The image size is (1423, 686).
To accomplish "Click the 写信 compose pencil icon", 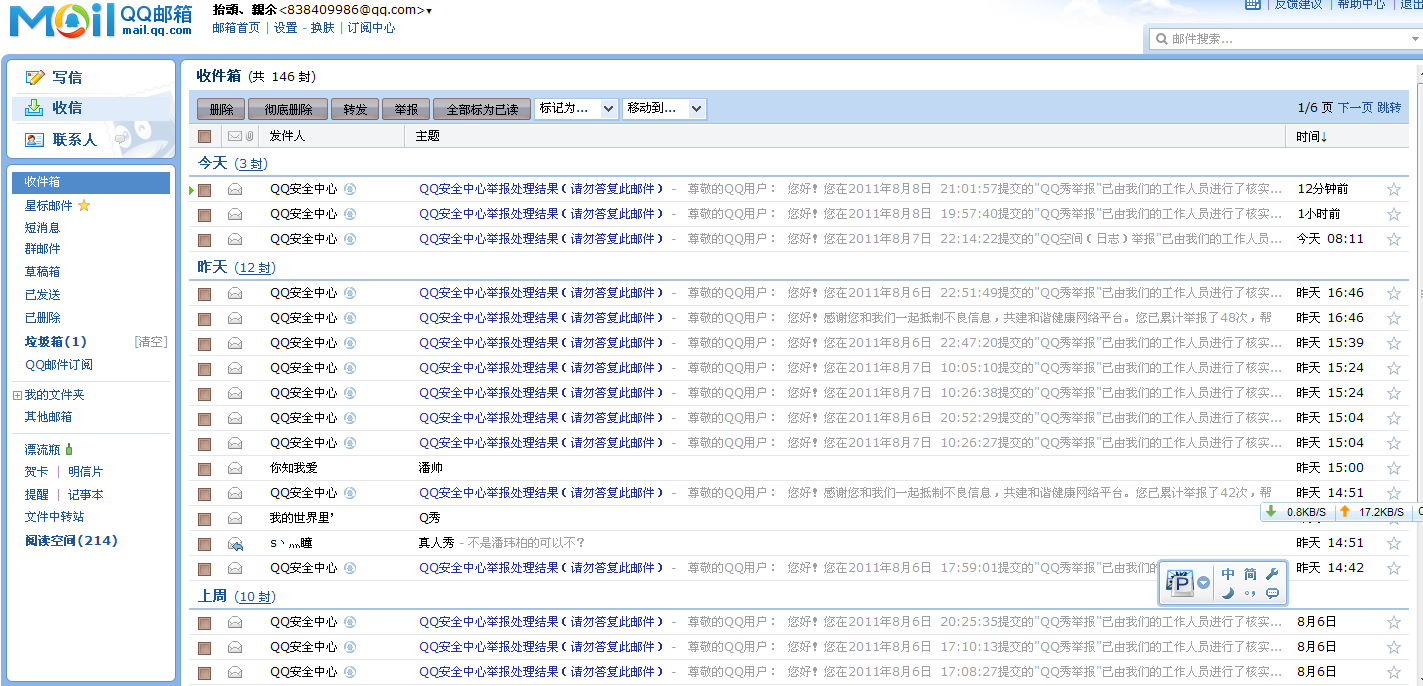I will tap(35, 77).
